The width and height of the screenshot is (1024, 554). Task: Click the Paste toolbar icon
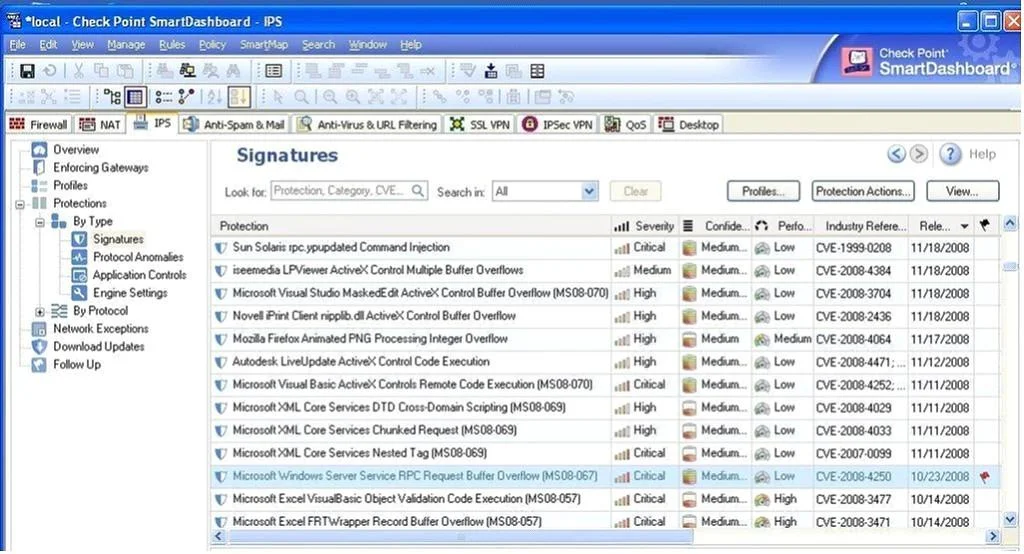pos(124,71)
